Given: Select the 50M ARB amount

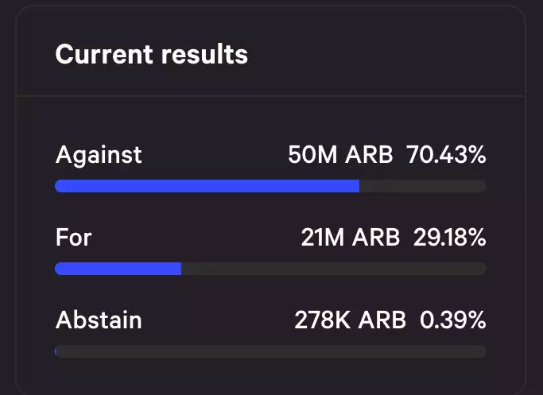Looking at the screenshot, I should click(x=340, y=154).
